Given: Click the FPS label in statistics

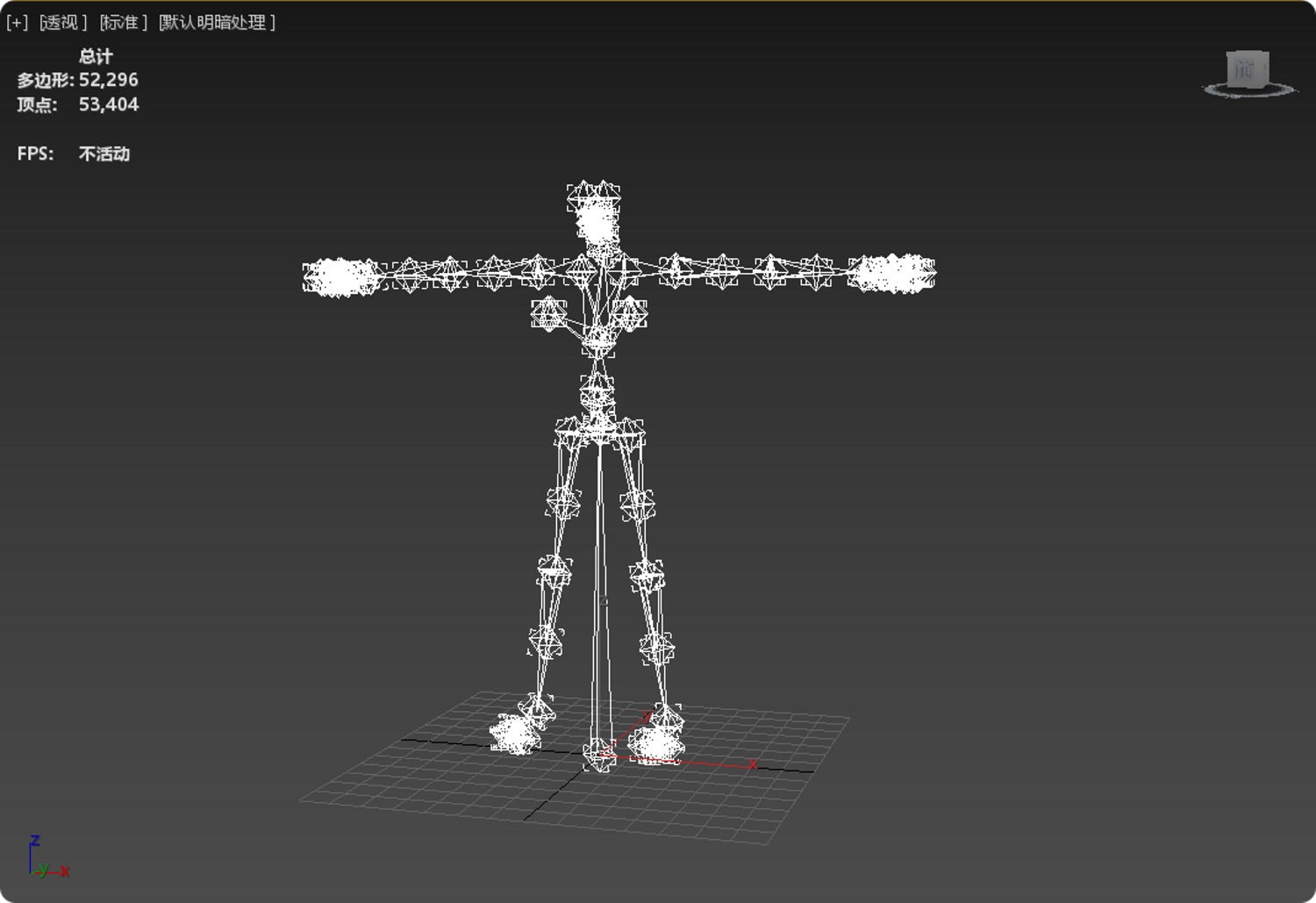Looking at the screenshot, I should (35, 154).
